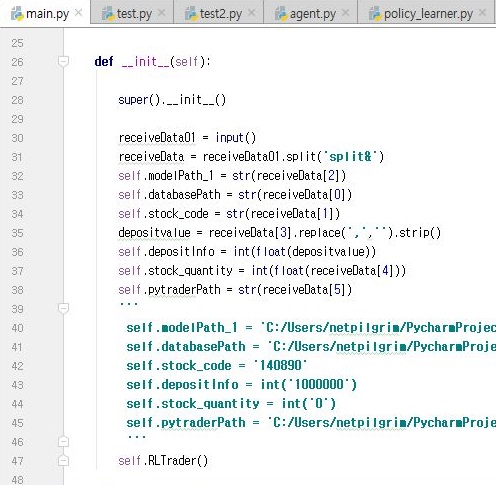Click line number 30 in the gutter
Image resolution: width=496 pixels, height=485 pixels.
17,138
